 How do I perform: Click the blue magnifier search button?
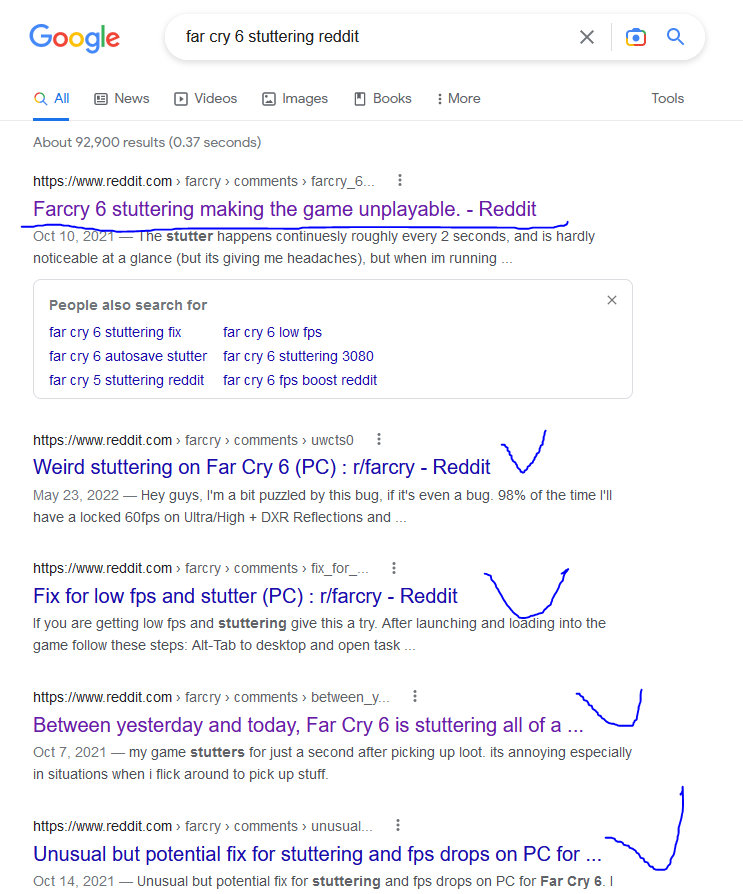point(676,37)
